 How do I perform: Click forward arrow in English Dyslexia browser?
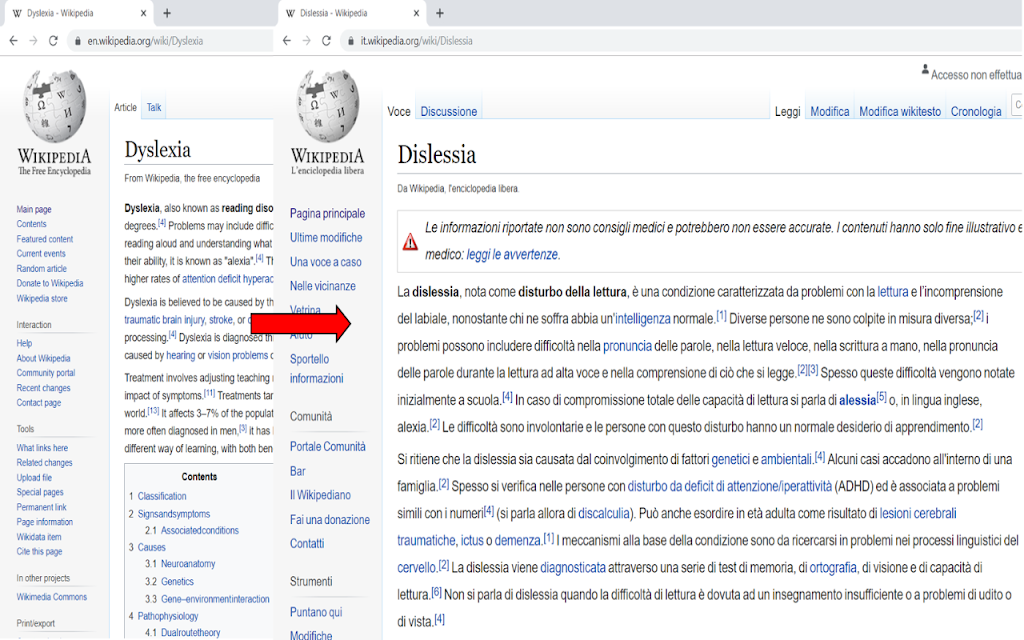click(x=33, y=40)
